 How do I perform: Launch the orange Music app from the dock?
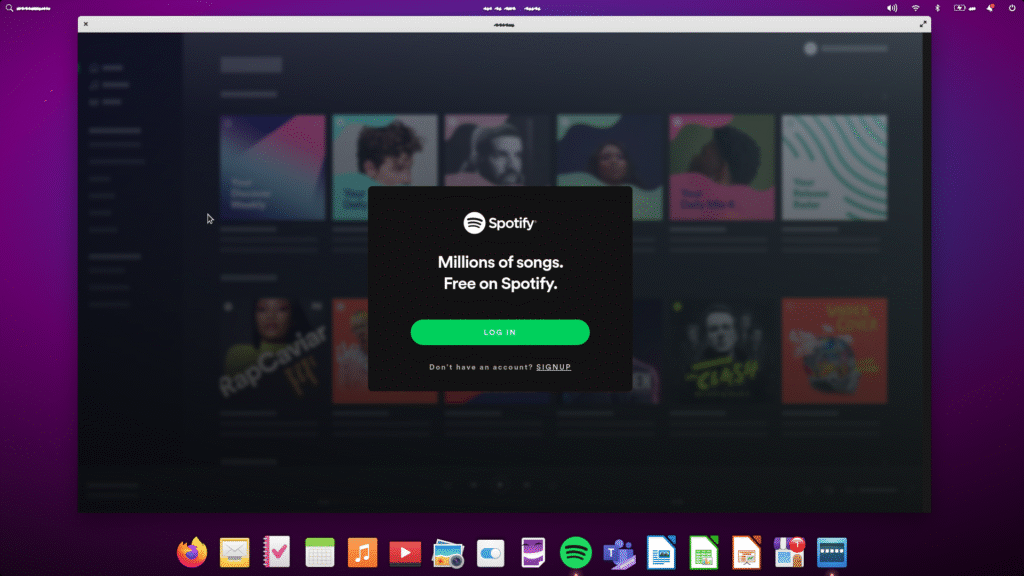coord(362,552)
